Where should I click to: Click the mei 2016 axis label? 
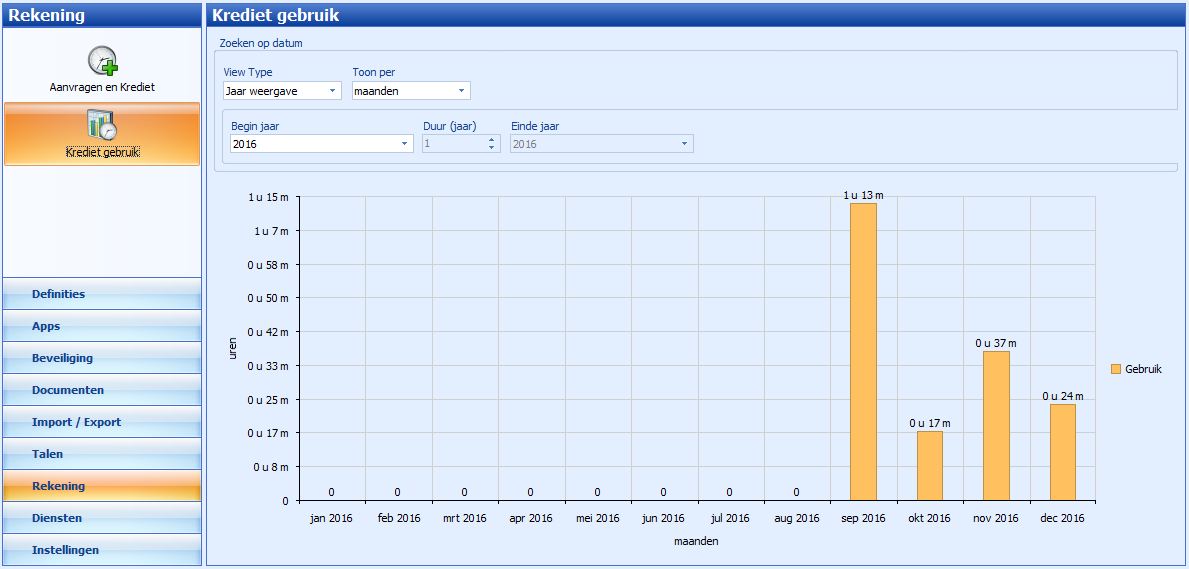pos(597,519)
